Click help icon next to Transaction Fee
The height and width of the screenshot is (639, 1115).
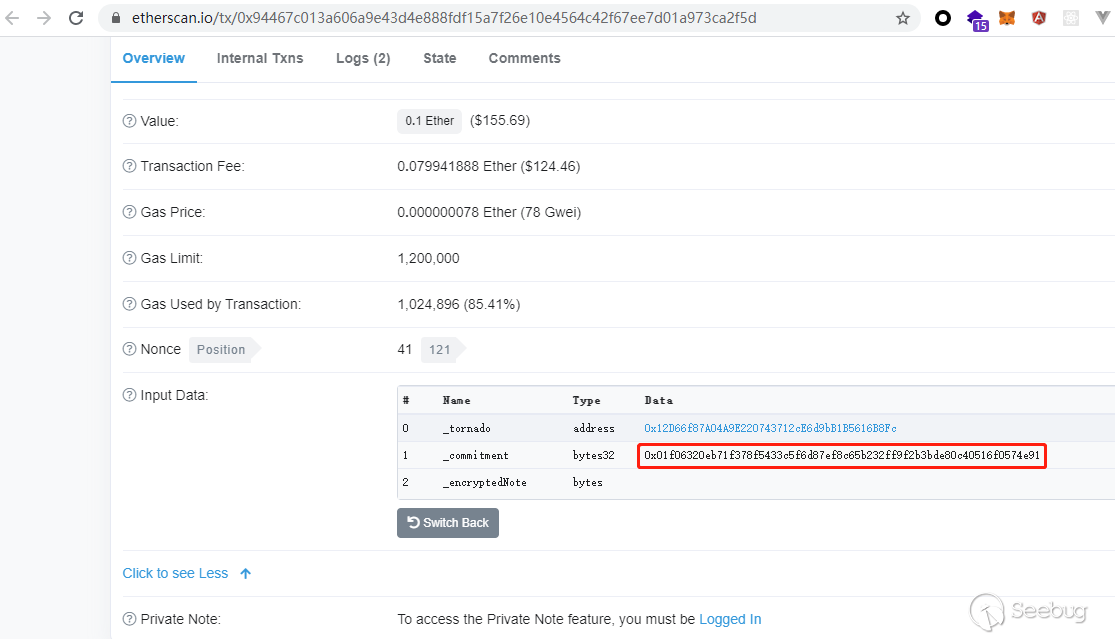[x=129, y=166]
